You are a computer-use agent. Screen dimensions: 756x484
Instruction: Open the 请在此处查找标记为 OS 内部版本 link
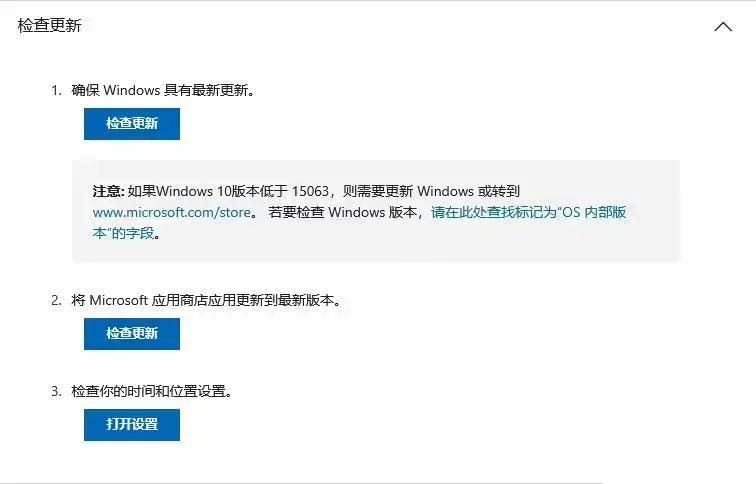(x=528, y=212)
